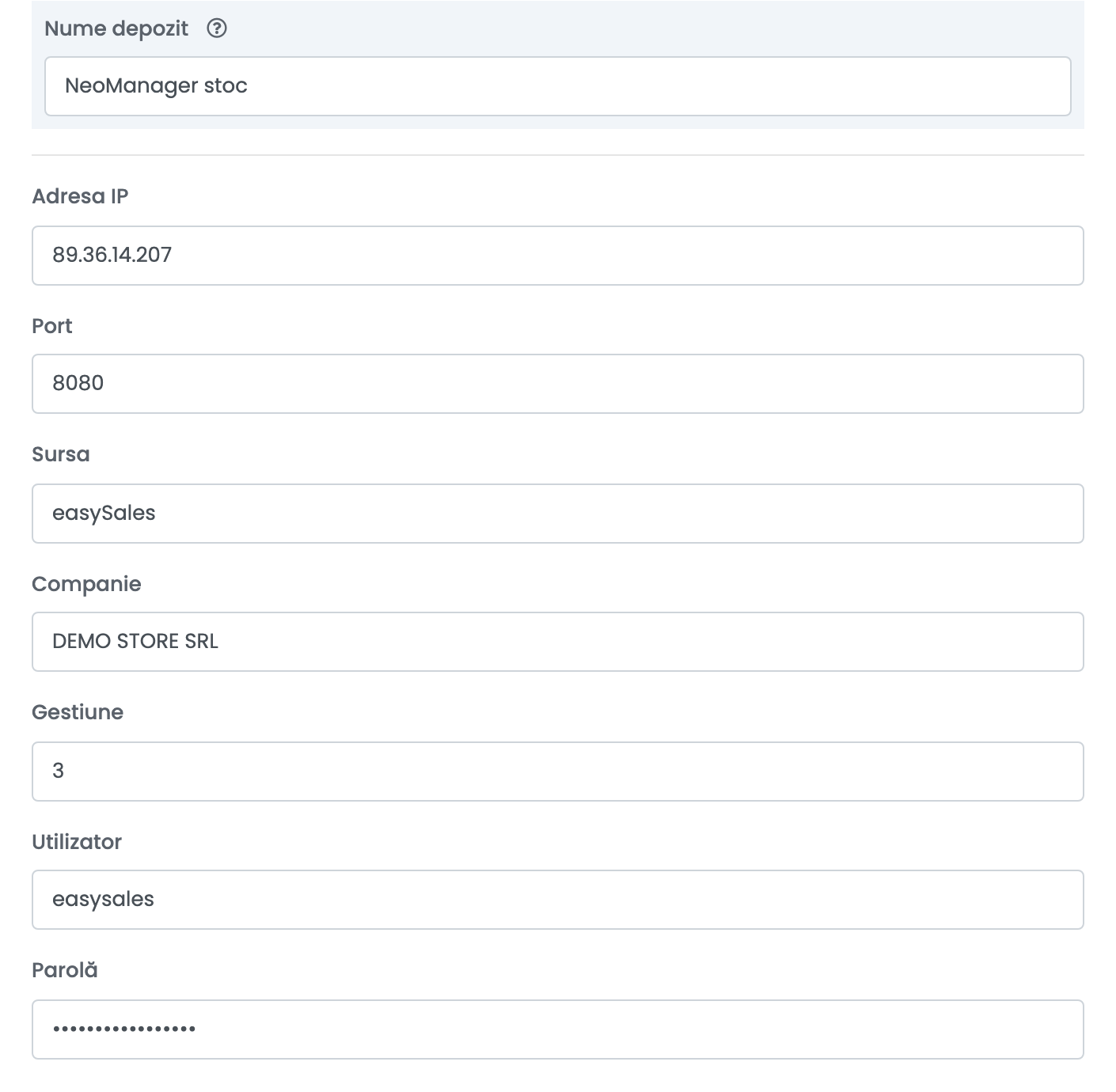The image size is (1116, 1092).
Task: Click the Adresa IP label
Action: point(80,196)
